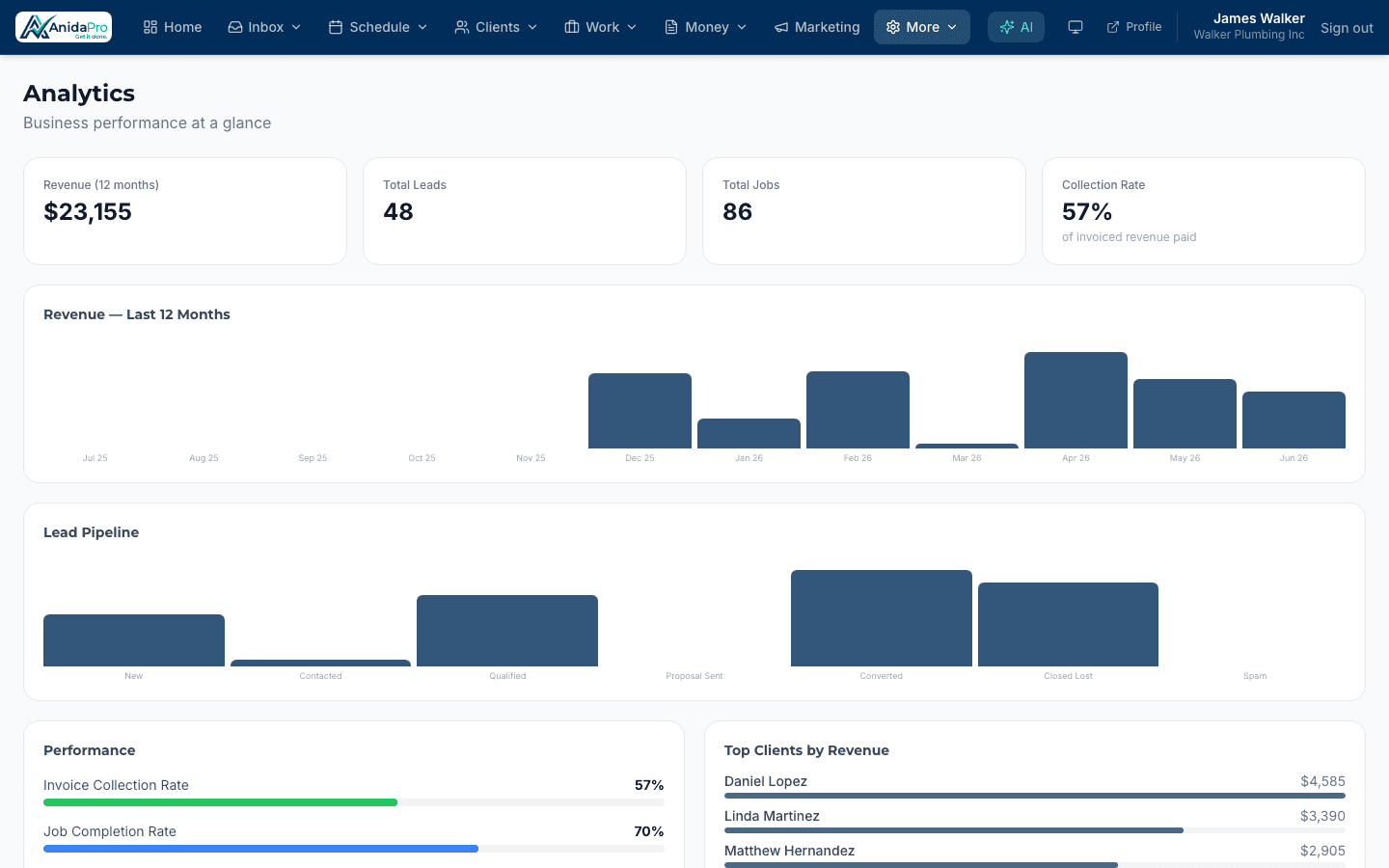This screenshot has height=868, width=1389.
Task: Click the James Walker account name
Action: [1259, 18]
